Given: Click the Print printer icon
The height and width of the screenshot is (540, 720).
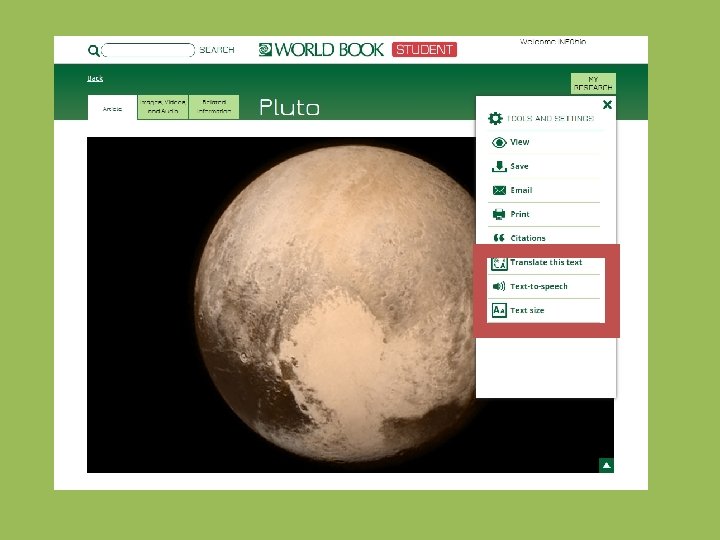Looking at the screenshot, I should click(499, 214).
